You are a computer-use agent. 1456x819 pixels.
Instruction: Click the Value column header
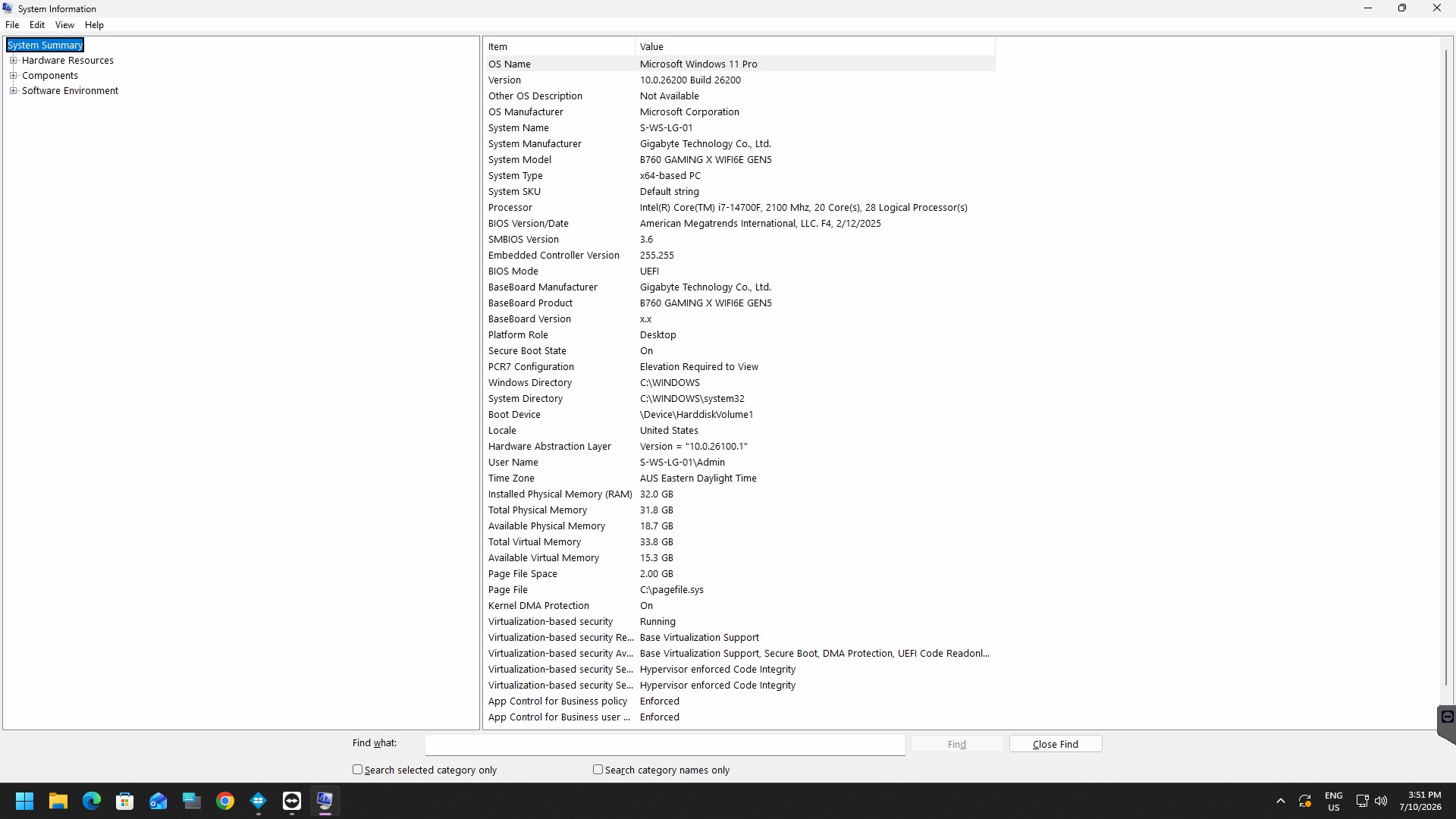815,47
